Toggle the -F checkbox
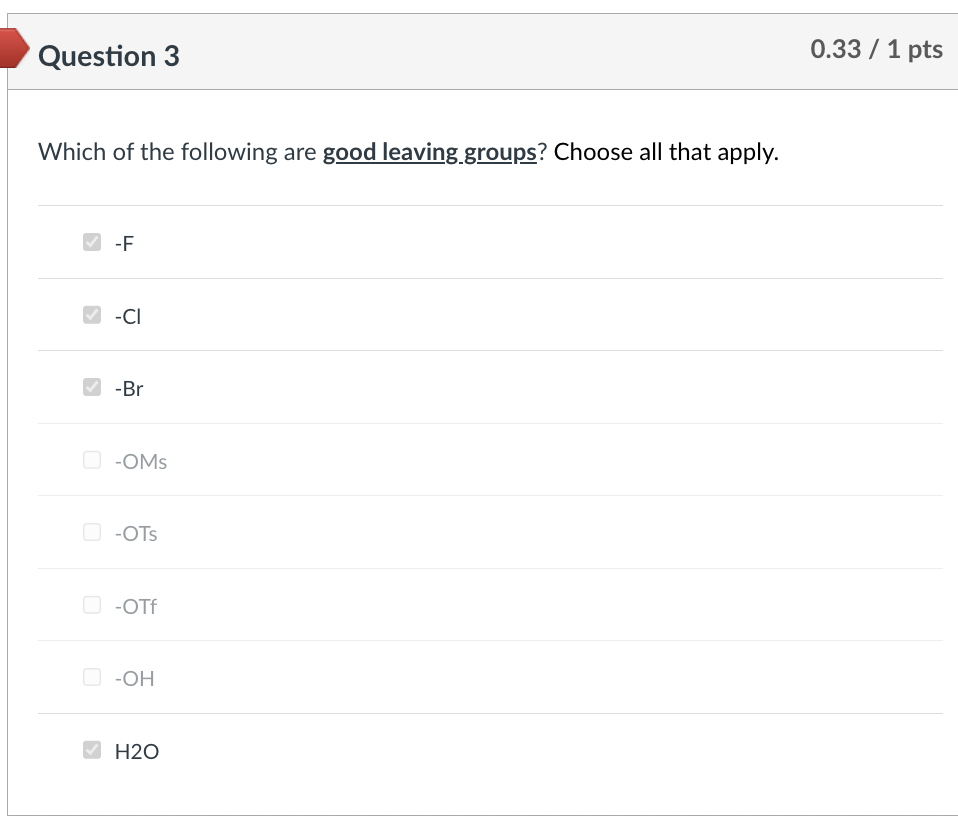Screen dimensions: 958x820 pos(92,242)
